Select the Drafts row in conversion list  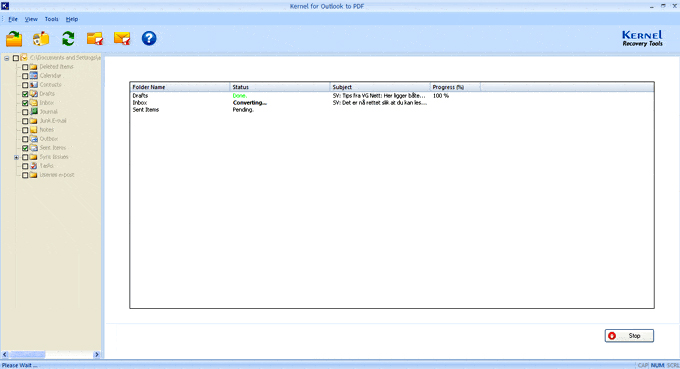pyautogui.click(x=392, y=95)
